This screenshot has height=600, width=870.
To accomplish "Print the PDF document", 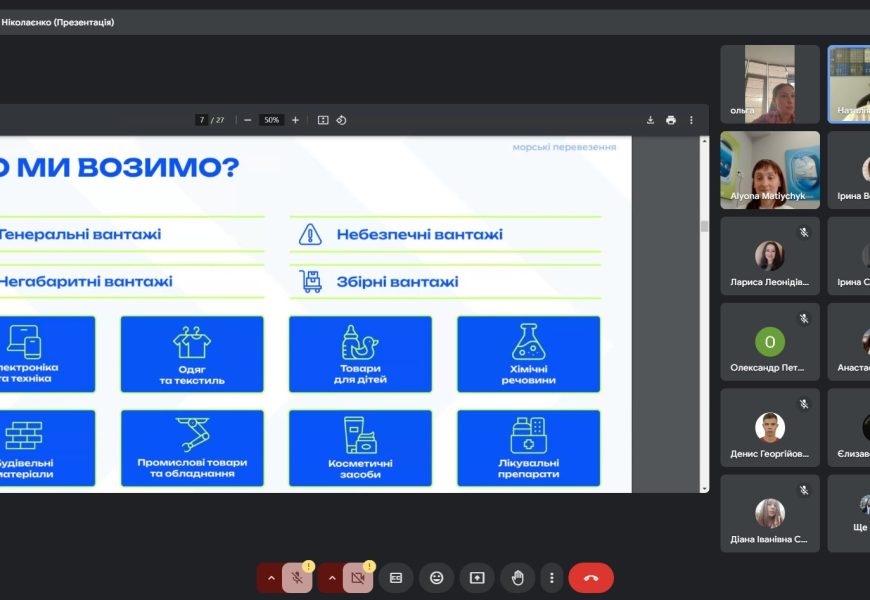I will [x=671, y=120].
